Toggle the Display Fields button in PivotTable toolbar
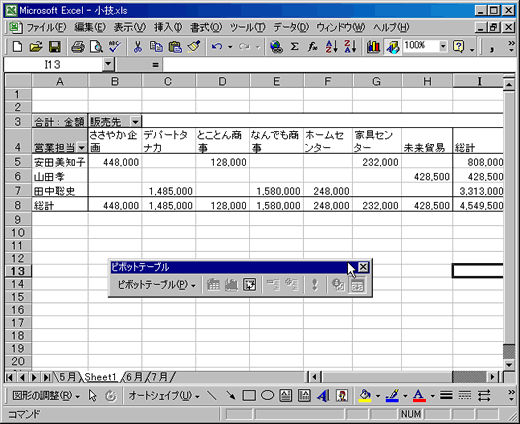Viewport: 520px width, 424px height. (357, 285)
